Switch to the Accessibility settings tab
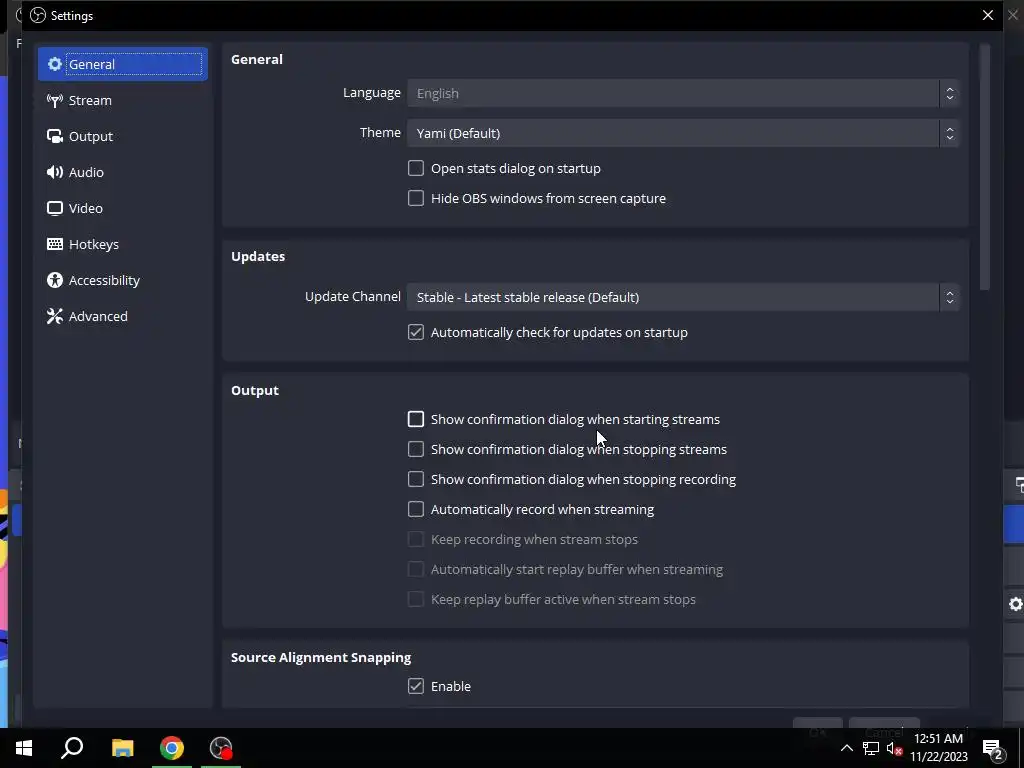This screenshot has width=1024, height=768. (x=123, y=280)
